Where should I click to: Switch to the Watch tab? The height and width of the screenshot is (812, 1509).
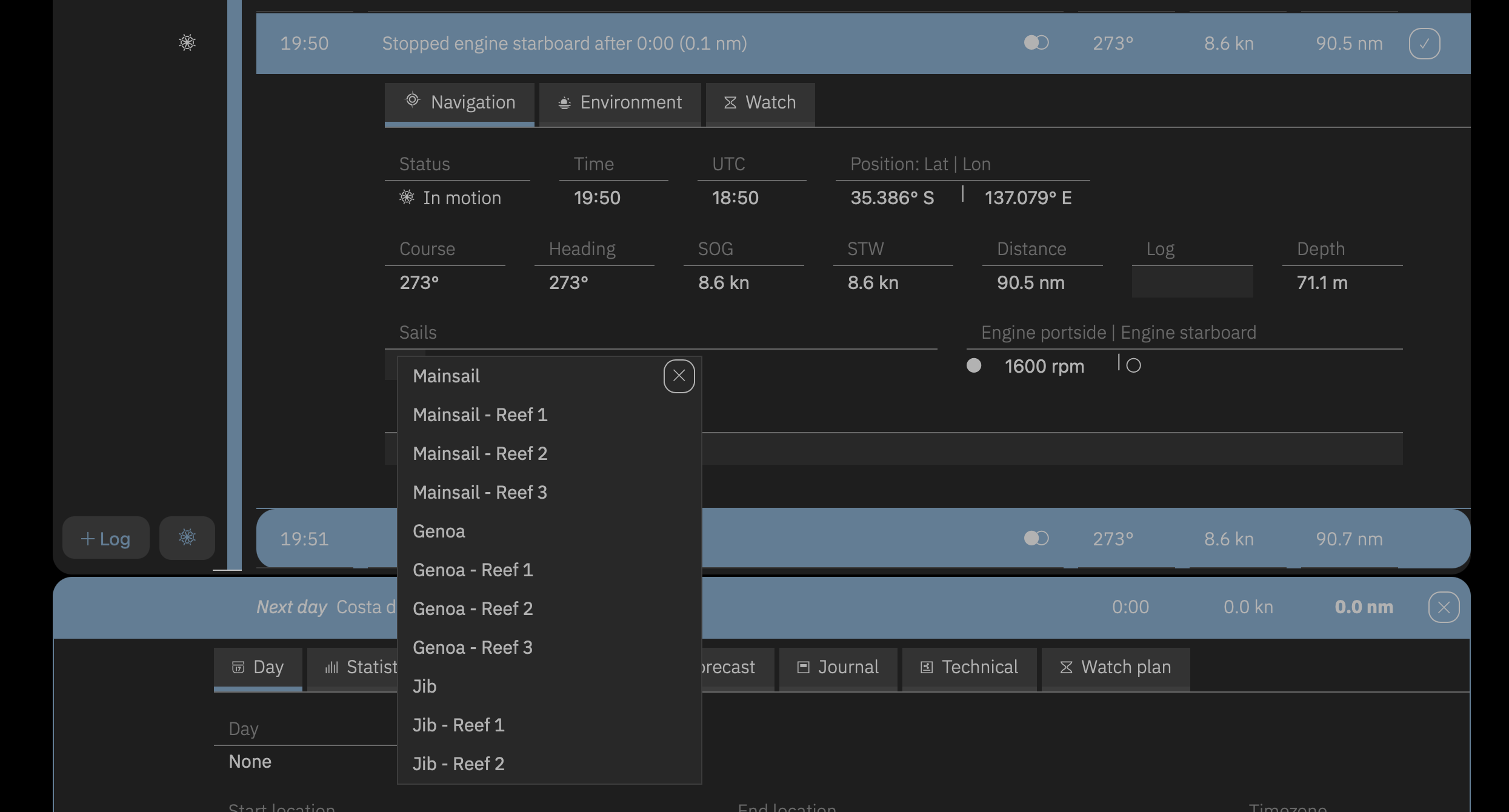759,102
